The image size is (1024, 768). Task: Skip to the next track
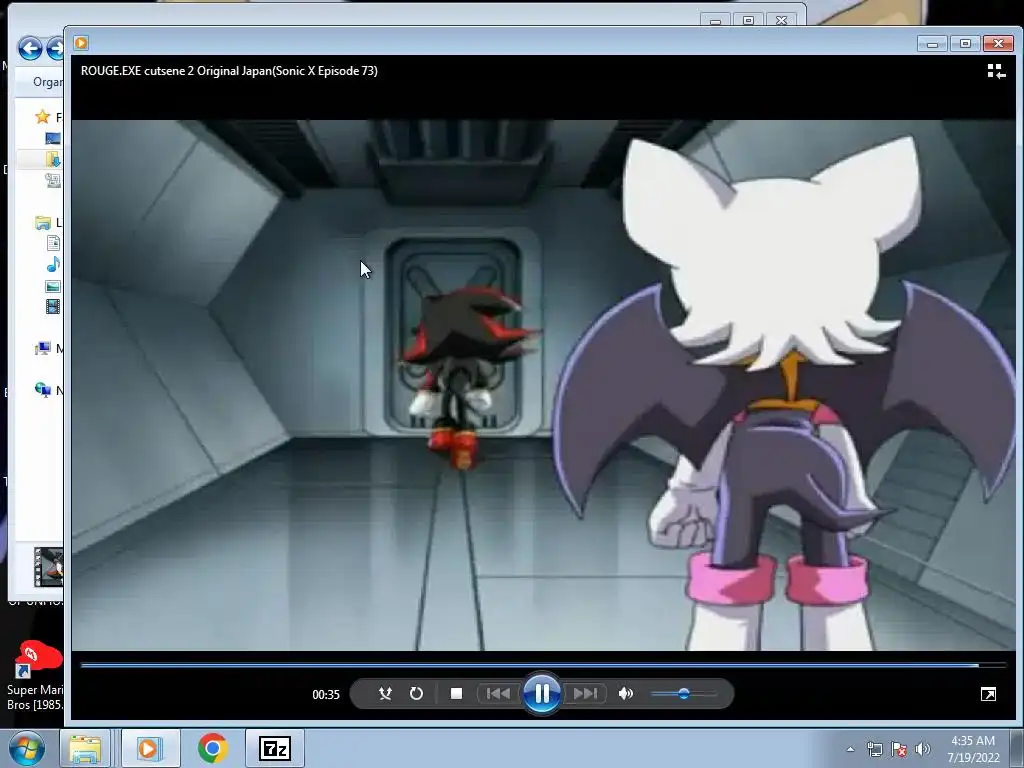[585, 694]
